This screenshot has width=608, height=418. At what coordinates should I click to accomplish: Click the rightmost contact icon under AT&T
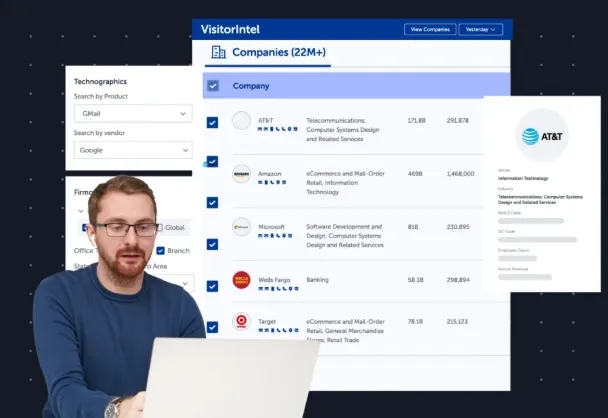(x=295, y=129)
